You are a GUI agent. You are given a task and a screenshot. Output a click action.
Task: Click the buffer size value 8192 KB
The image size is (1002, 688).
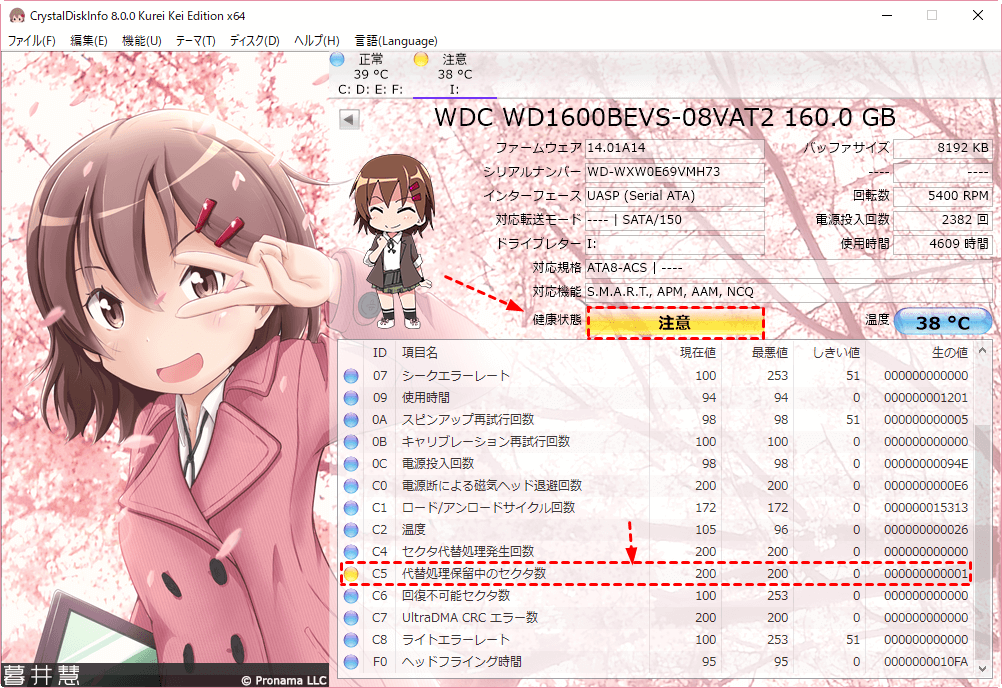(943, 148)
